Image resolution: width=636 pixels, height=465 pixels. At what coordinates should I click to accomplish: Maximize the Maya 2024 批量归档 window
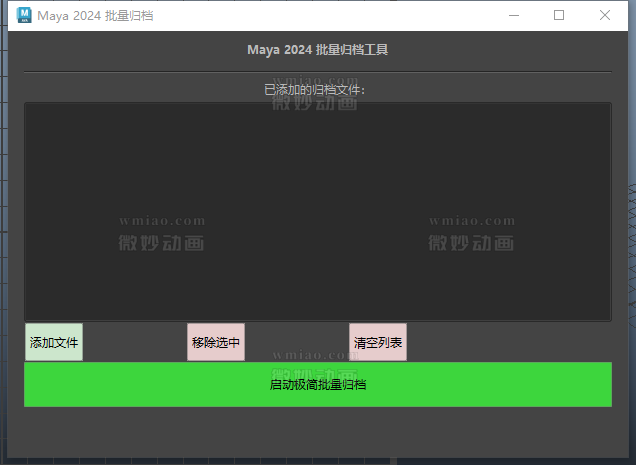coord(559,15)
